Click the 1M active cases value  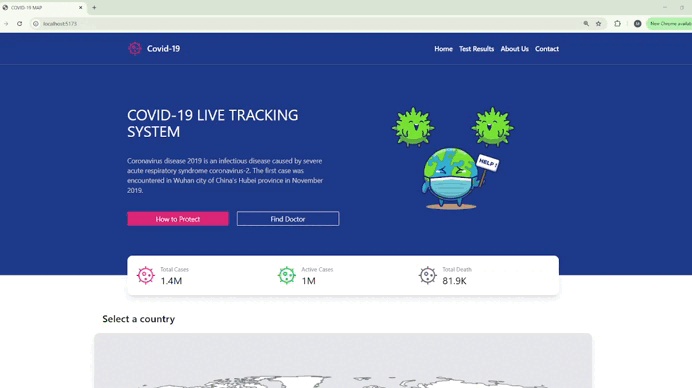click(x=308, y=281)
